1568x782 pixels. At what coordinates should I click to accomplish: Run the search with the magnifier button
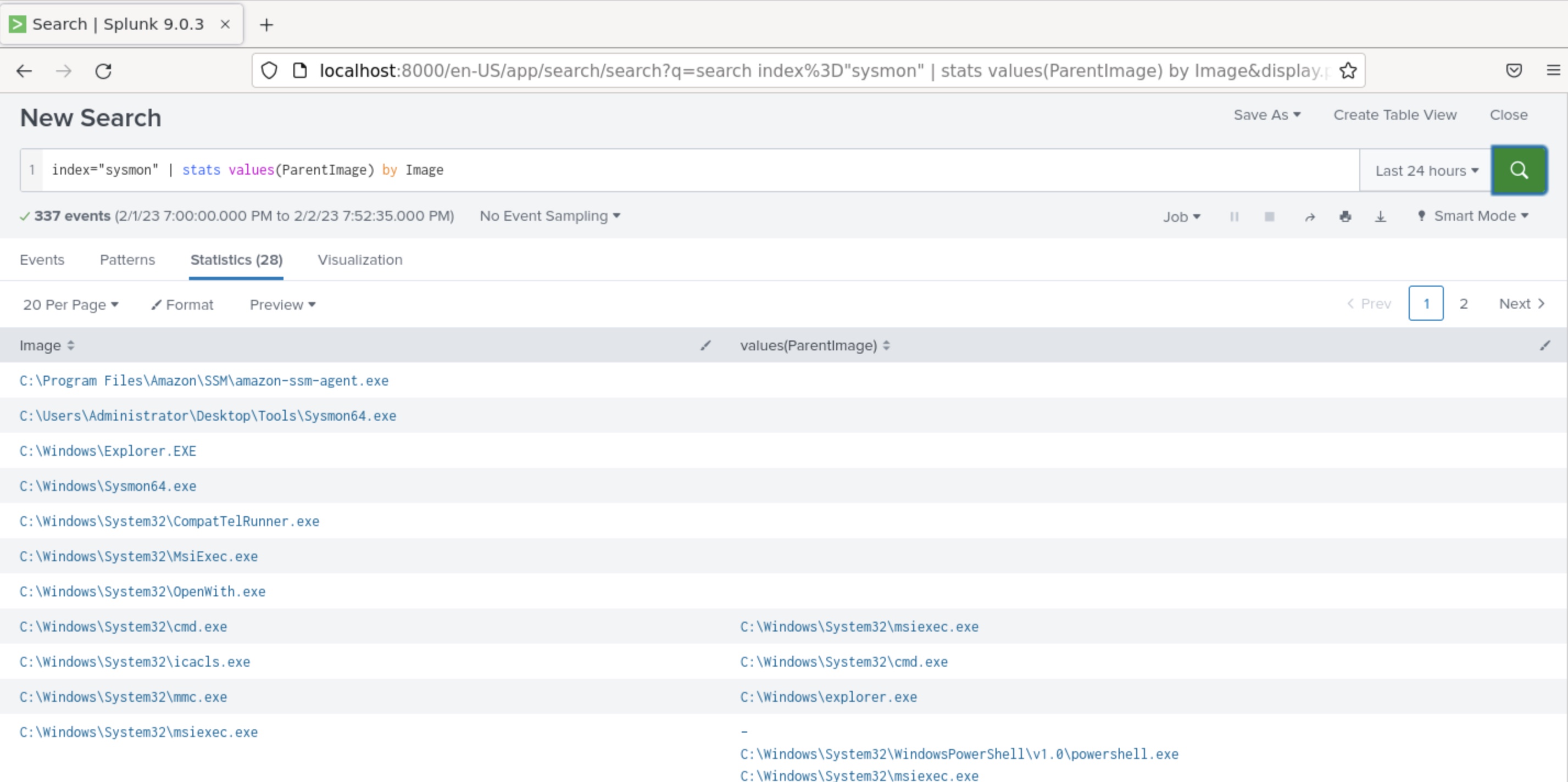(x=1519, y=170)
